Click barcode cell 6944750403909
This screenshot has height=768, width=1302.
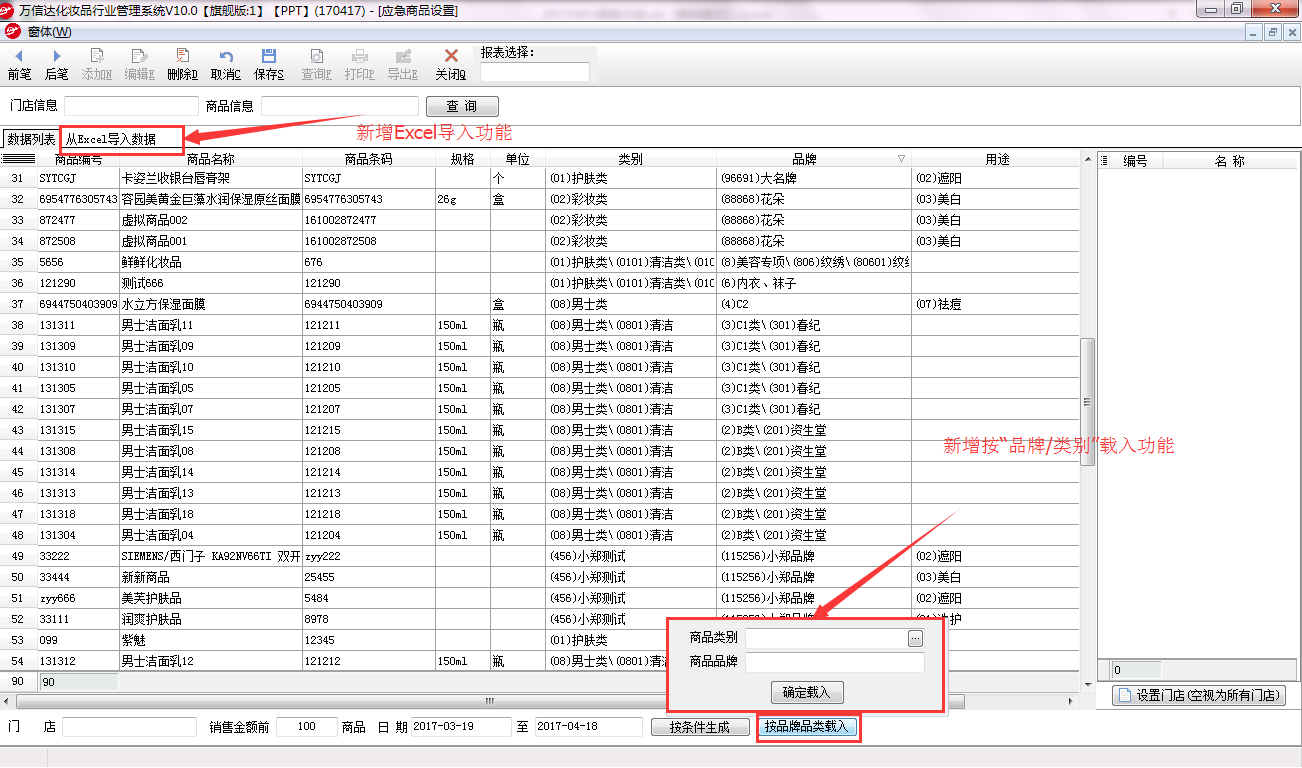pos(368,304)
